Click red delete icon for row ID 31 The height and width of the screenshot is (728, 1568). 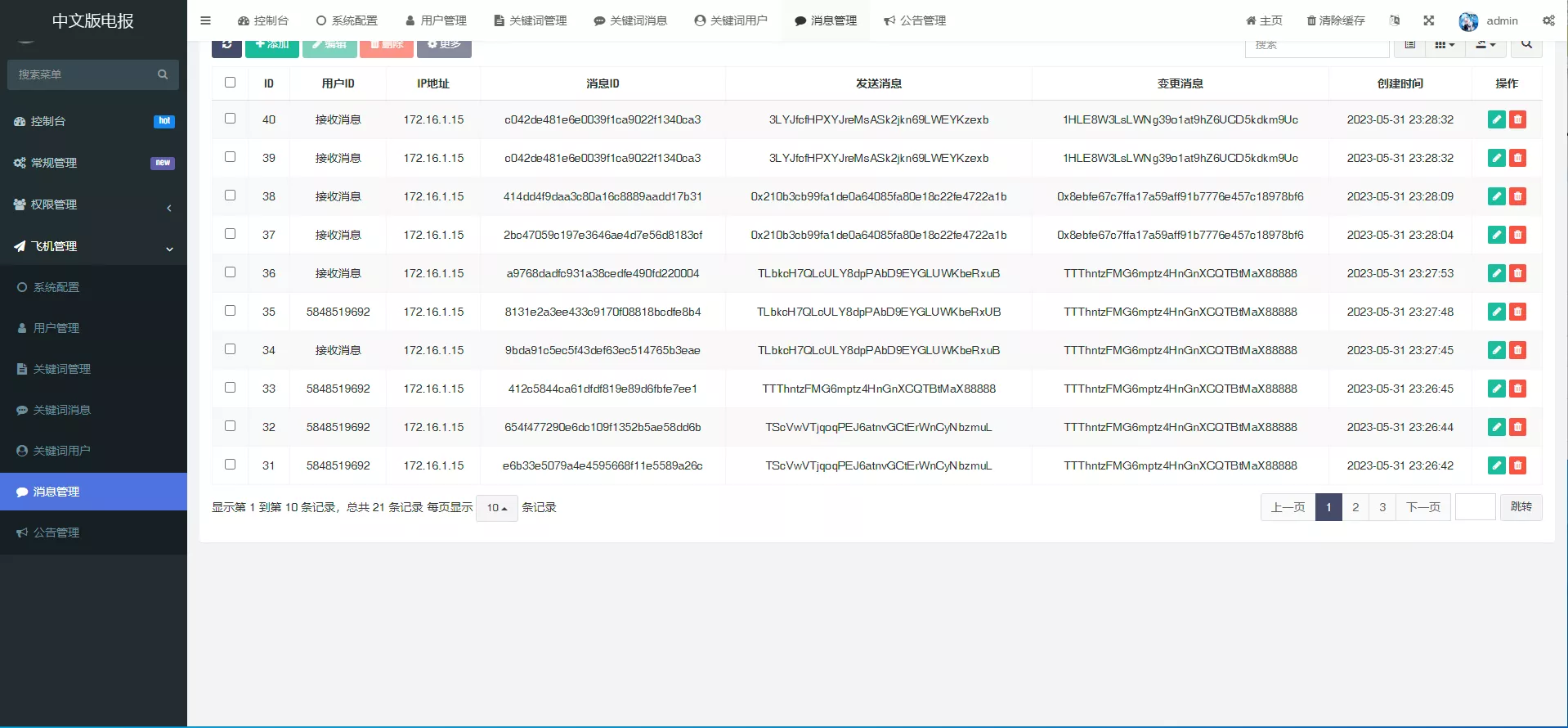pos(1517,465)
